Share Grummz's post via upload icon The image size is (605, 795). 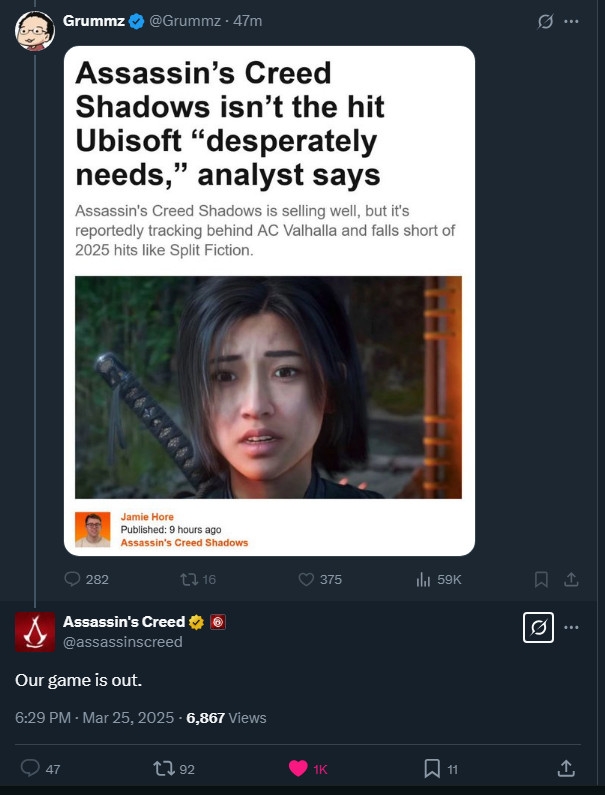point(571,579)
